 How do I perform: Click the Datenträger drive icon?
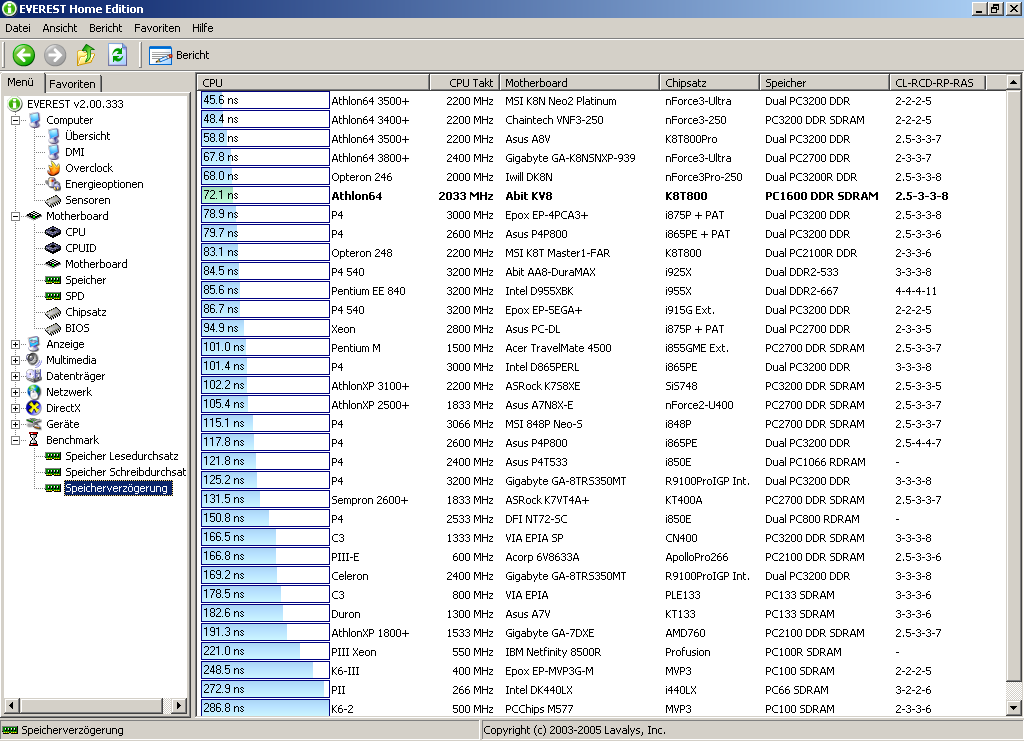coord(34,376)
